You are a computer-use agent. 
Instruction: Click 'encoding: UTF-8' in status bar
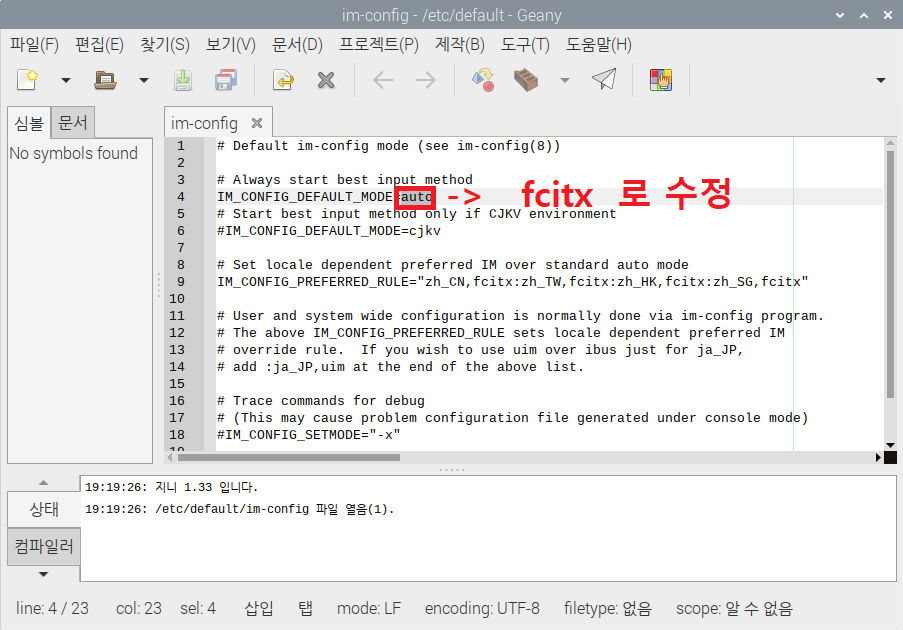pos(482,608)
